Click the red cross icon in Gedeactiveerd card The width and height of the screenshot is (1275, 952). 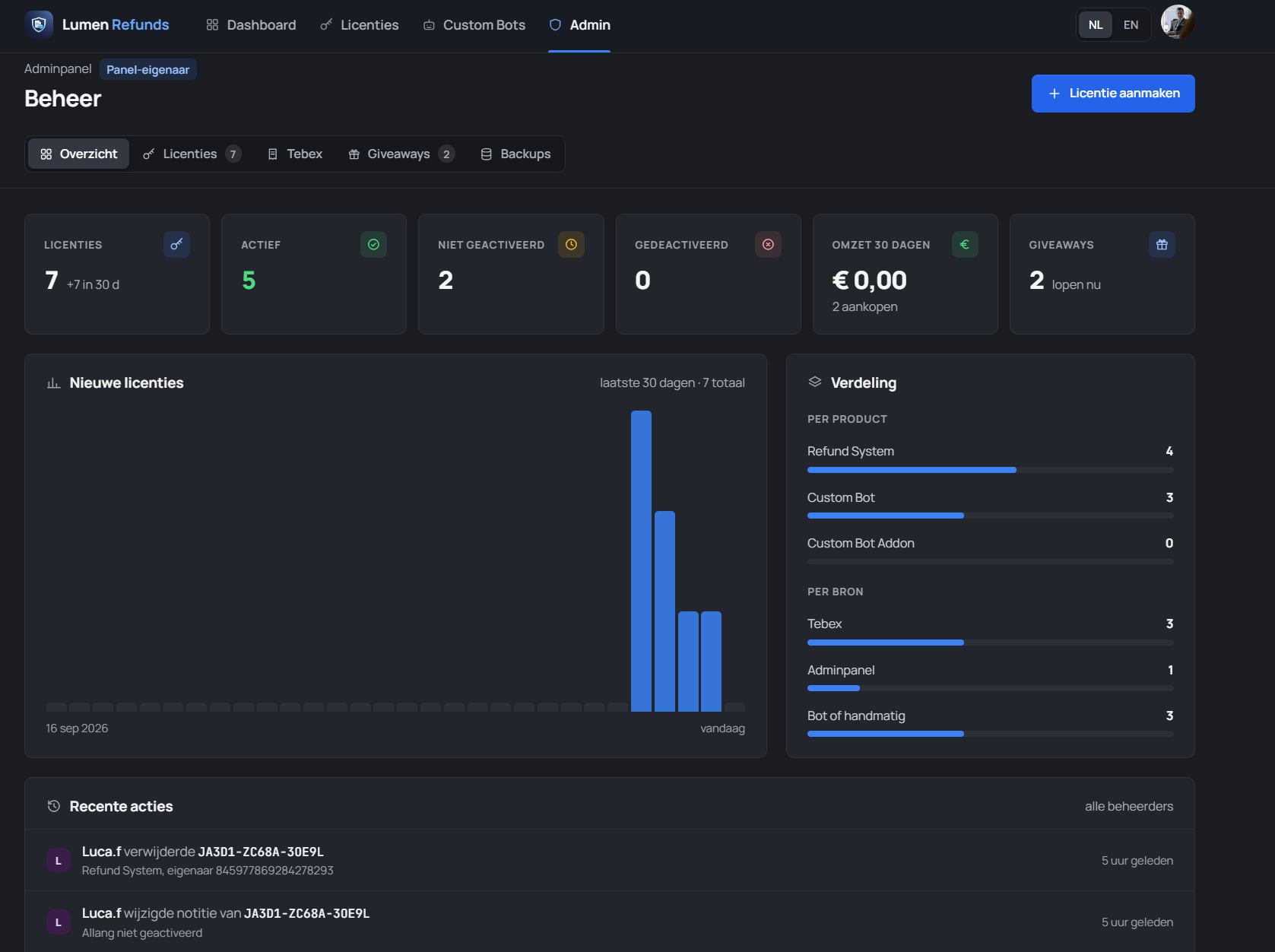(x=768, y=245)
